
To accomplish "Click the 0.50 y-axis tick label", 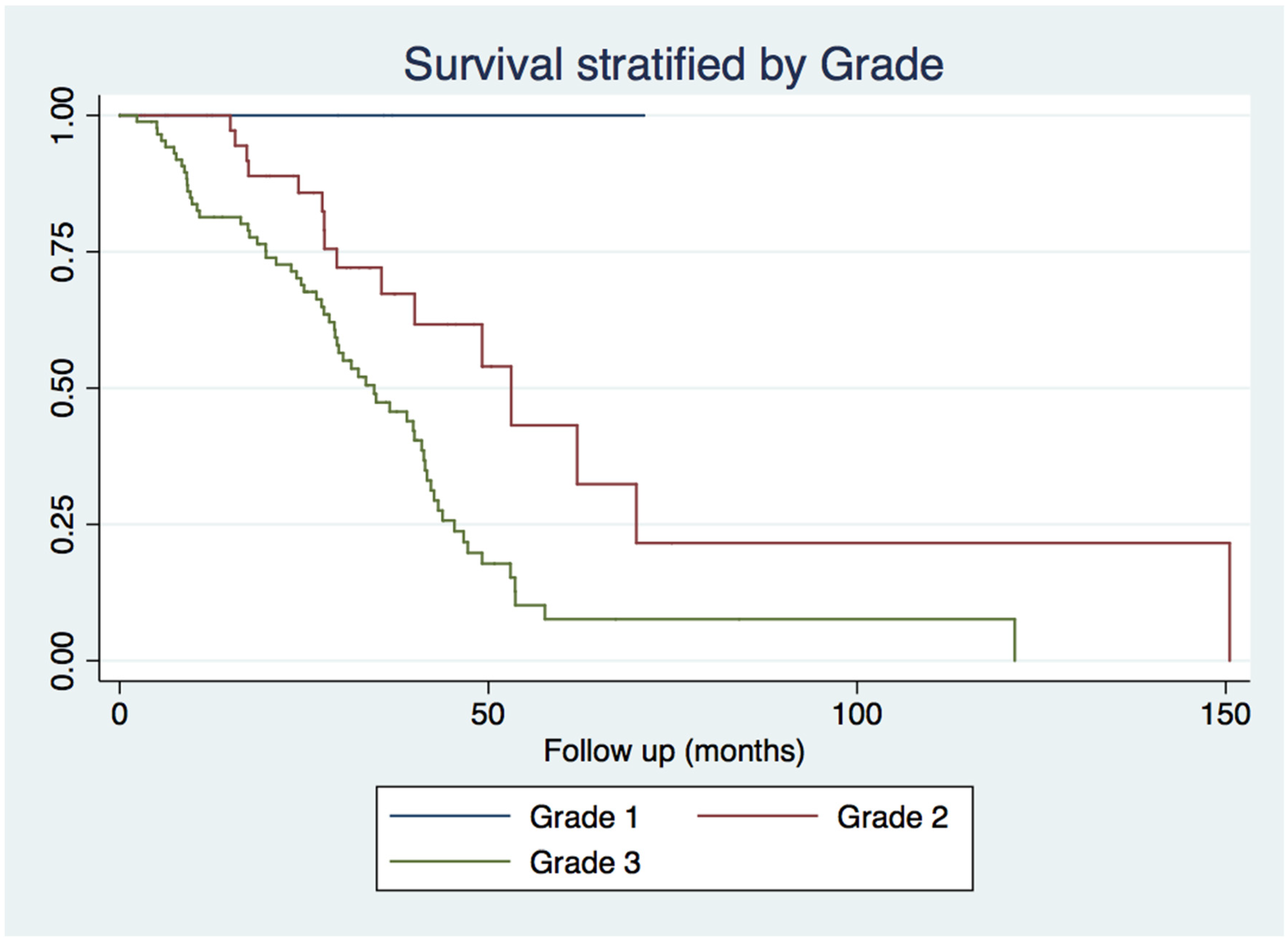I will point(63,388).
